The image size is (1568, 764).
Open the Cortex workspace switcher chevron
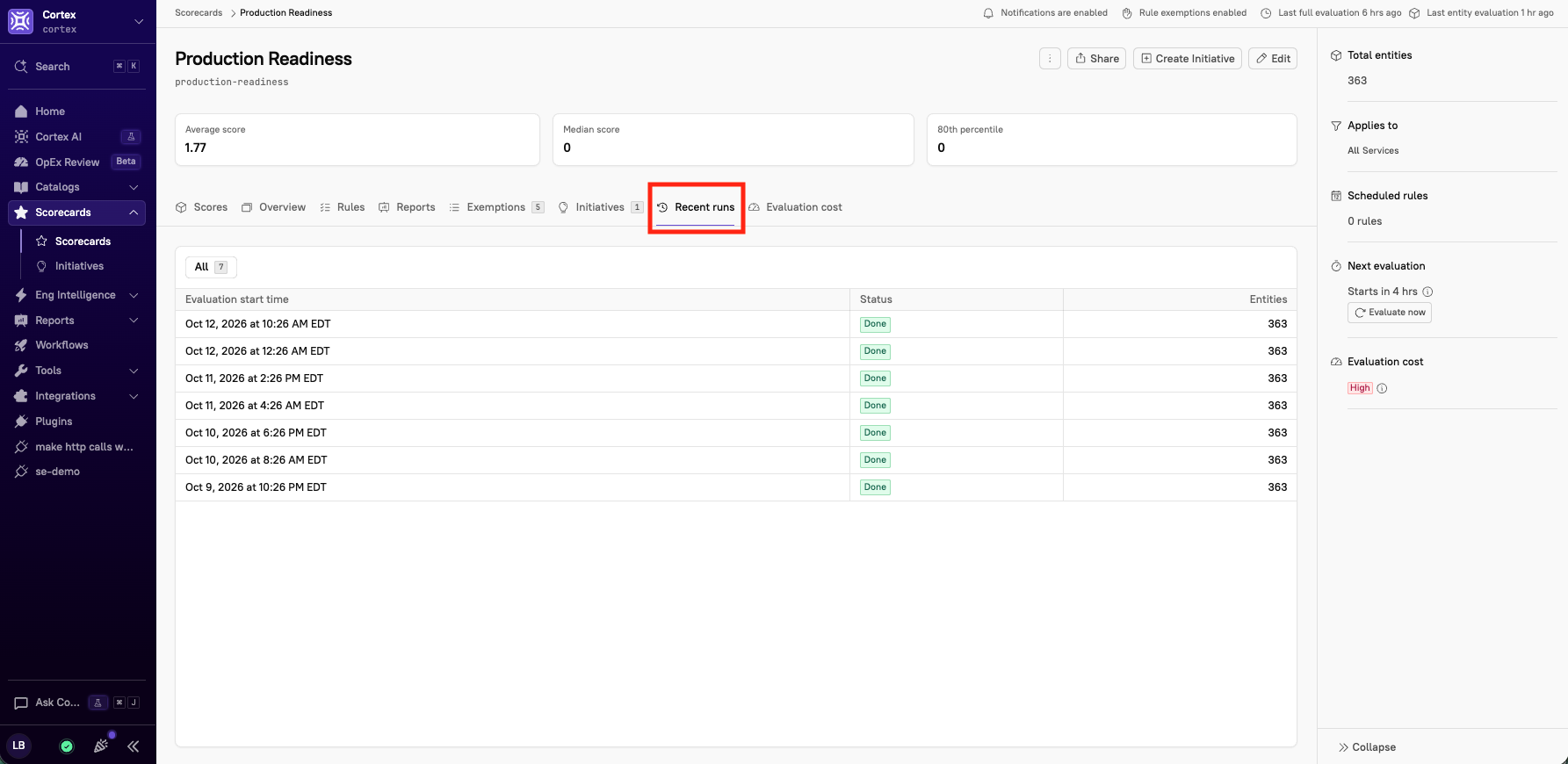[x=139, y=21]
